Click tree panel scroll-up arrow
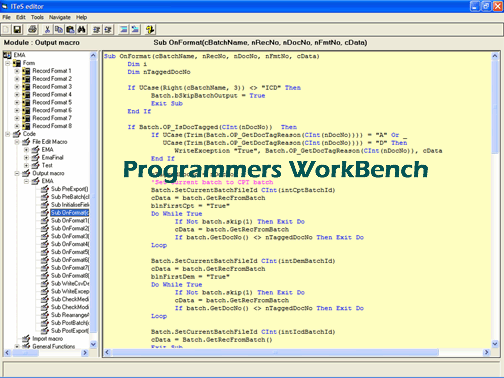The width and height of the screenshot is (504, 378). [93, 56]
